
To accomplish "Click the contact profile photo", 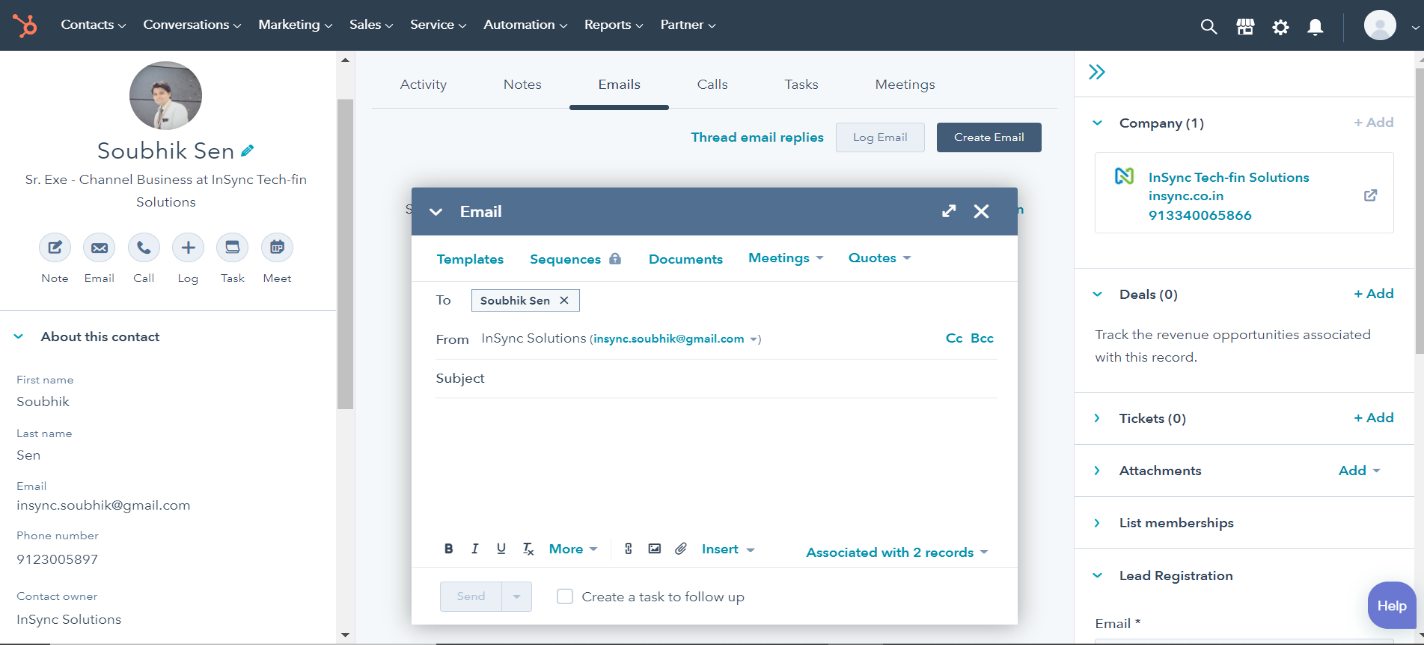I will 166,94.
